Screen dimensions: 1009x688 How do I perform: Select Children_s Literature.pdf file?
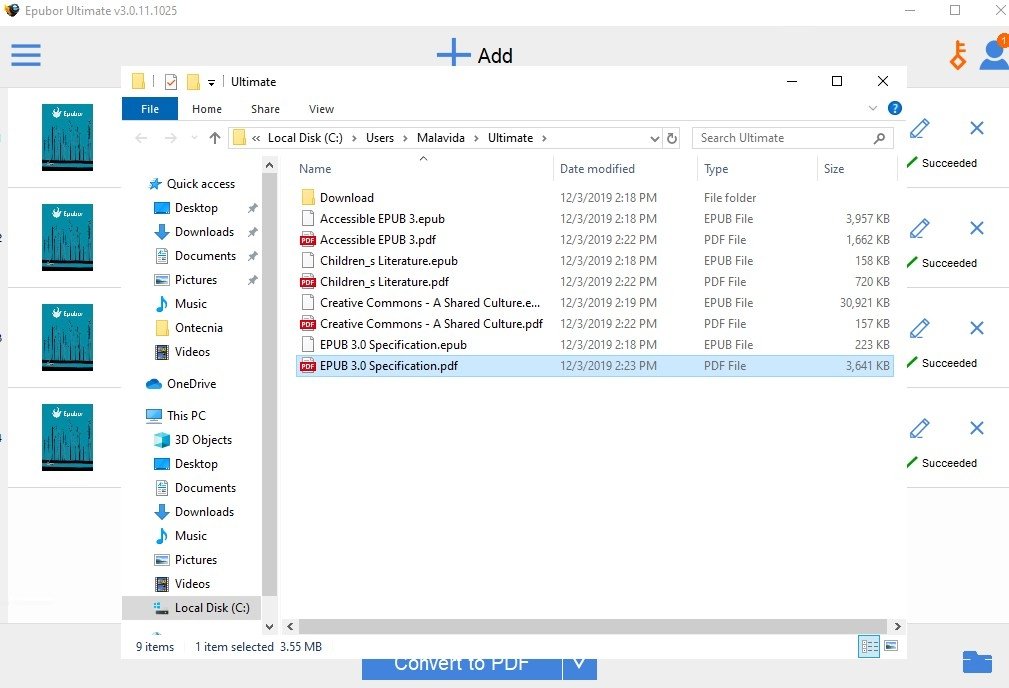[595, 282]
